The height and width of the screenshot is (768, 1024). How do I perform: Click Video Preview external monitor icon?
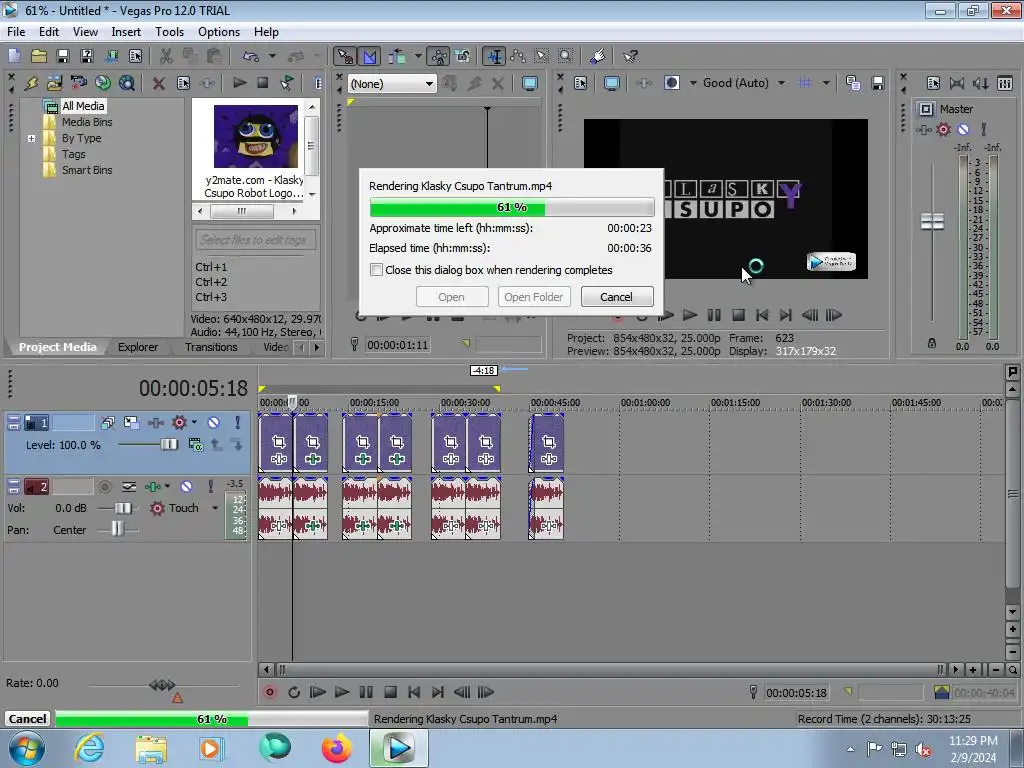coord(611,83)
